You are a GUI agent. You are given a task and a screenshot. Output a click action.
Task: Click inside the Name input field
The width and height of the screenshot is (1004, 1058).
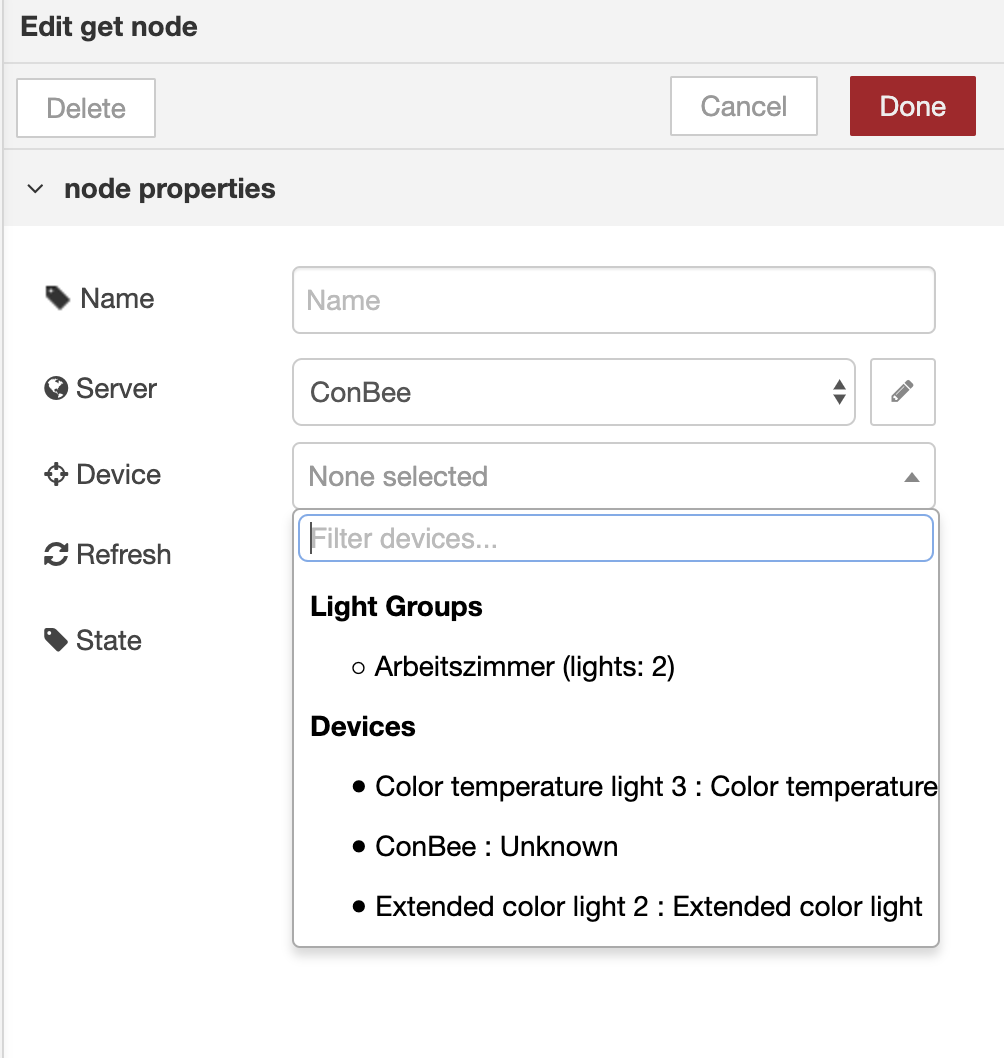614,299
